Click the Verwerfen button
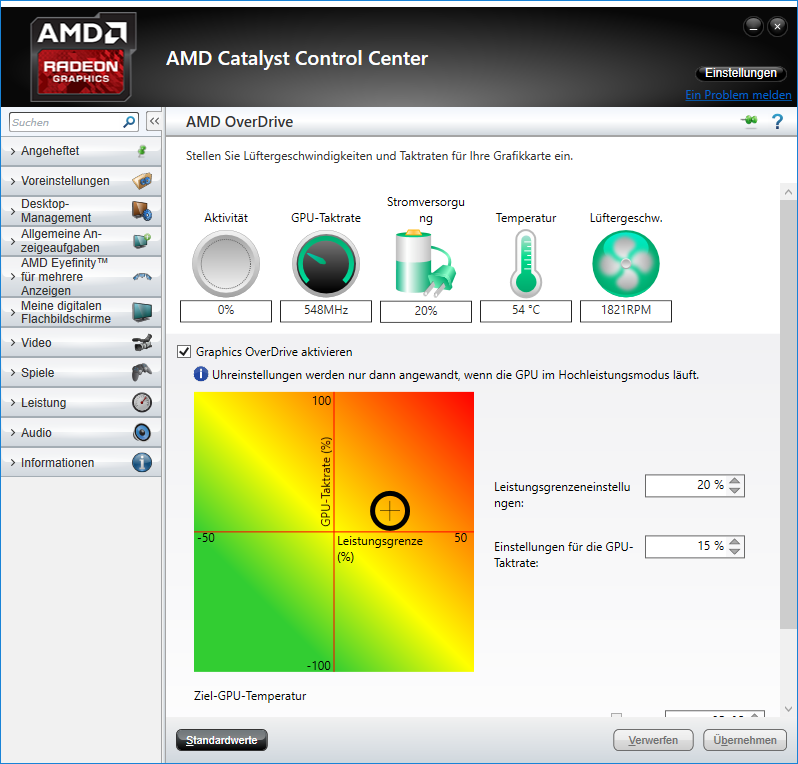The height and width of the screenshot is (764, 798). coord(653,740)
